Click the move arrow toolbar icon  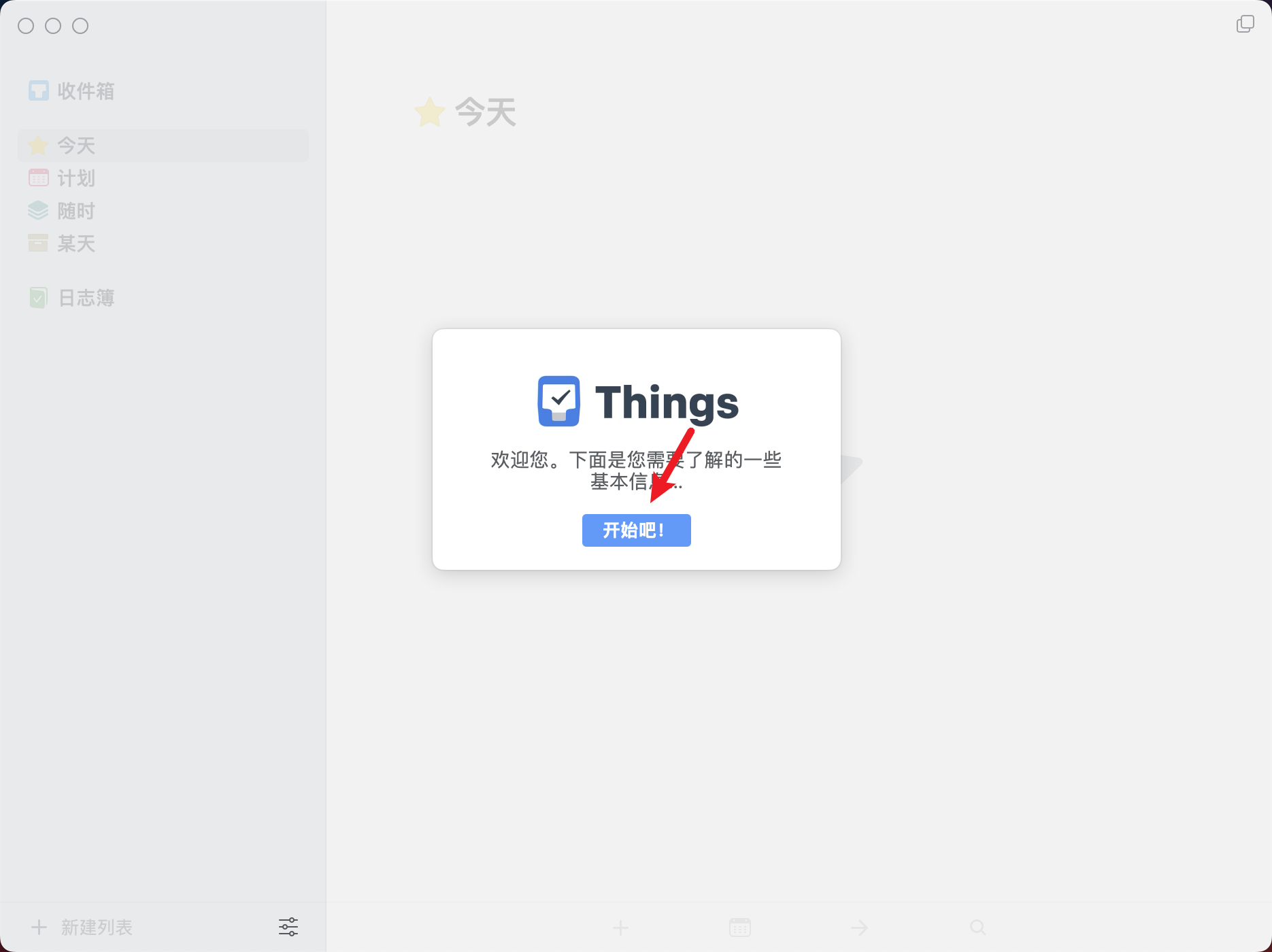point(859,928)
